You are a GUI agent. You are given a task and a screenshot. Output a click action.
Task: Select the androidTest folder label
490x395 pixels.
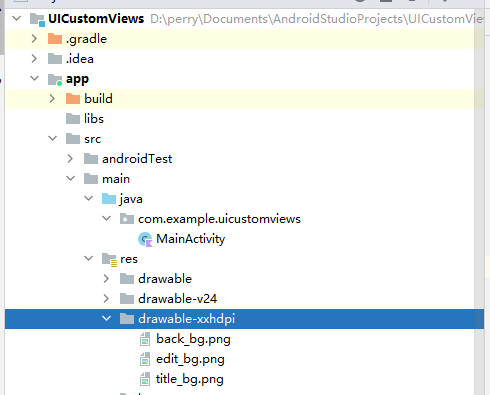[137, 159]
